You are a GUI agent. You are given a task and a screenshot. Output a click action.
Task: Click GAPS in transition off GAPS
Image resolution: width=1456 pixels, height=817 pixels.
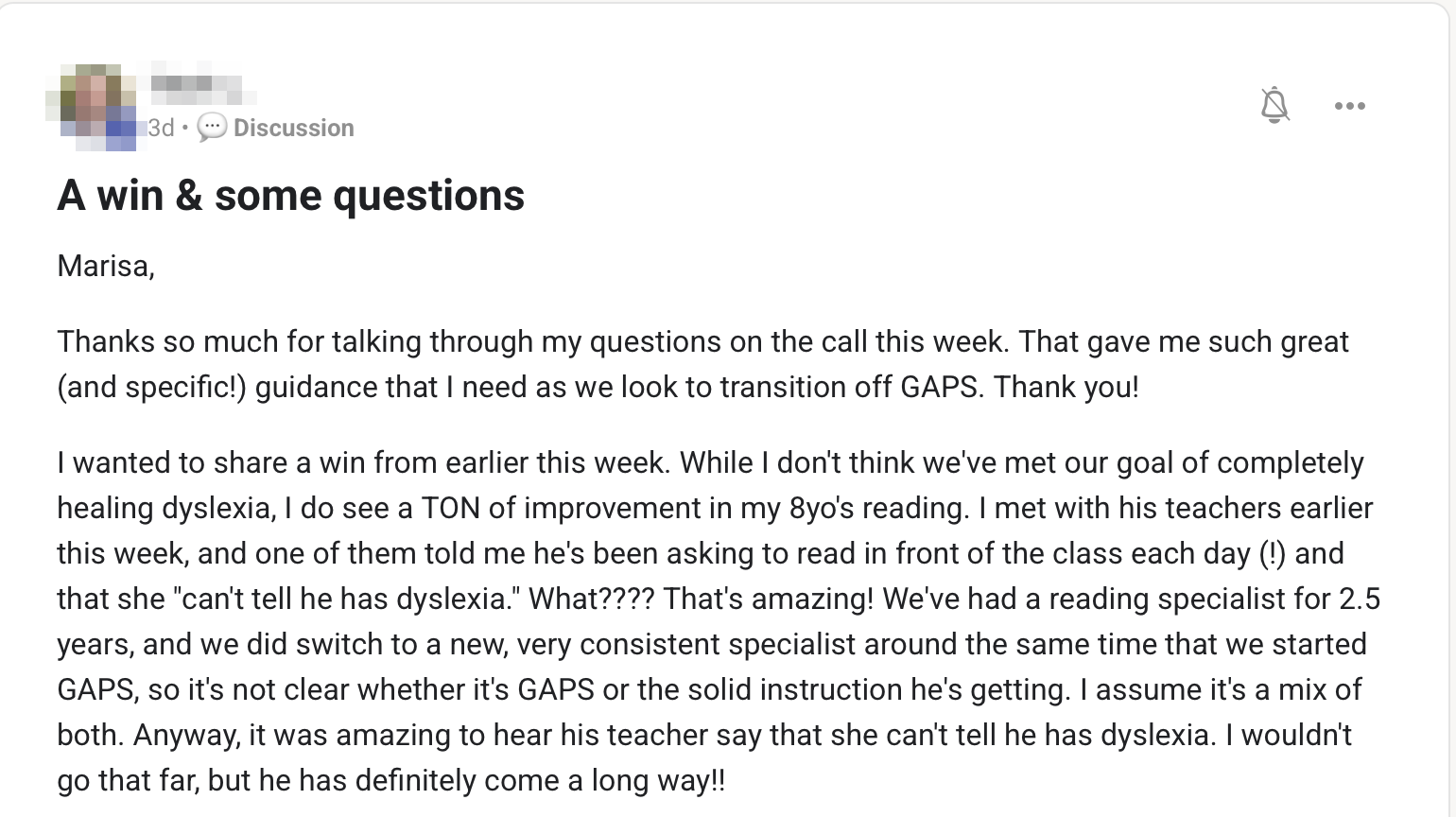click(939, 387)
